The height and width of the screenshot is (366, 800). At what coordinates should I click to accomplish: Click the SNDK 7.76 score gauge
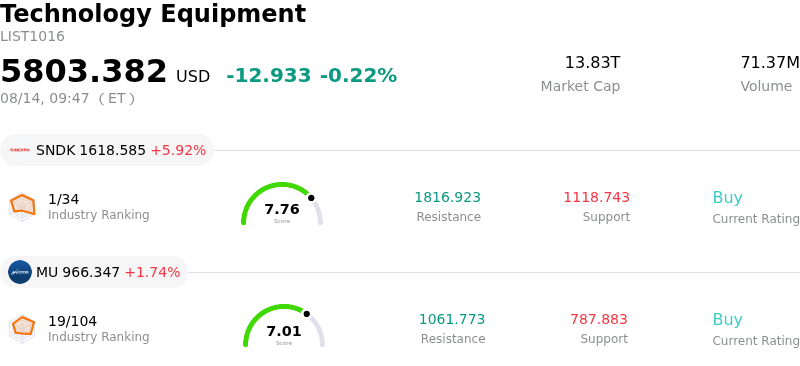[x=282, y=203]
